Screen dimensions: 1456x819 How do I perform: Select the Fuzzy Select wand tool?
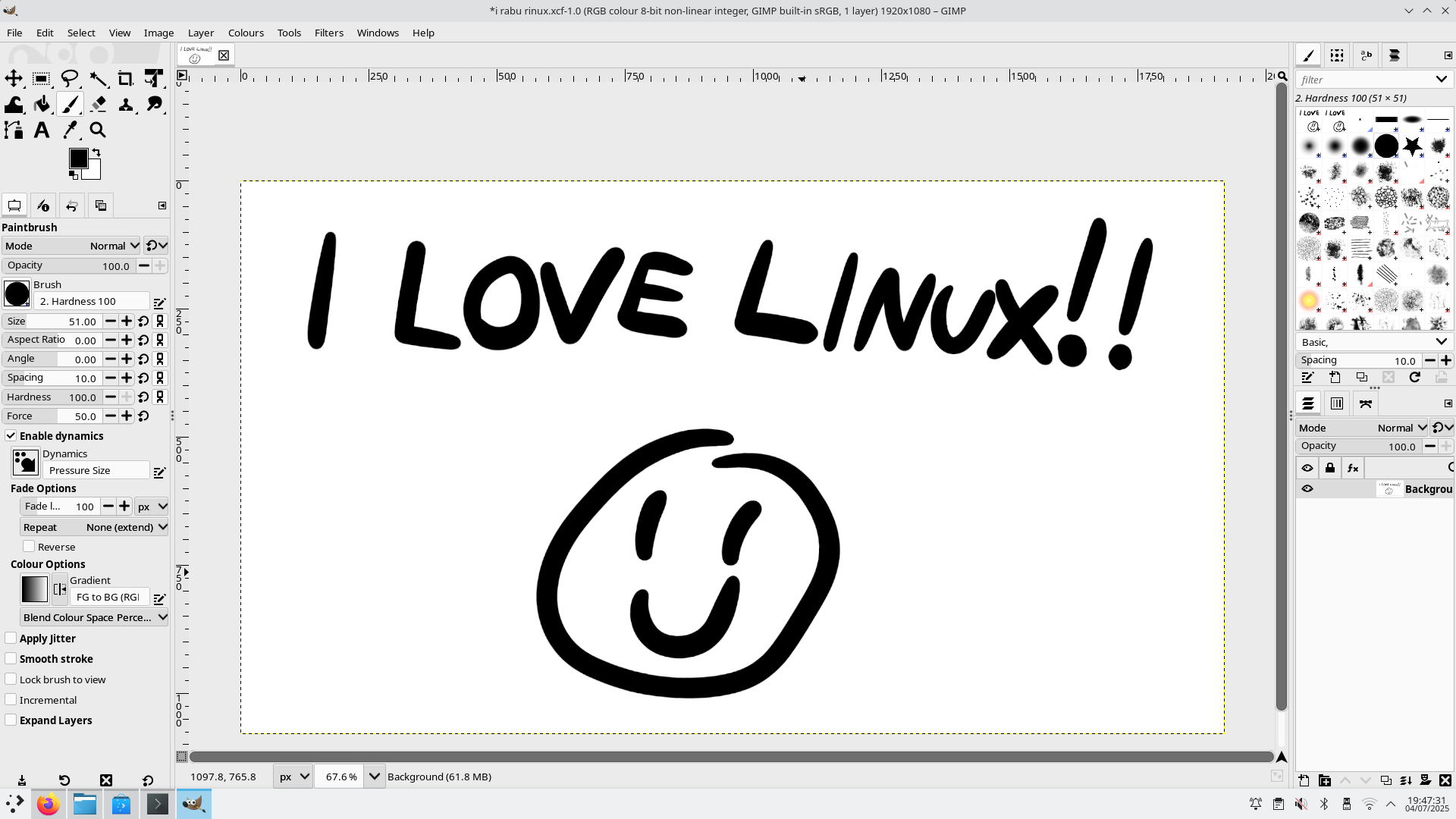[98, 78]
